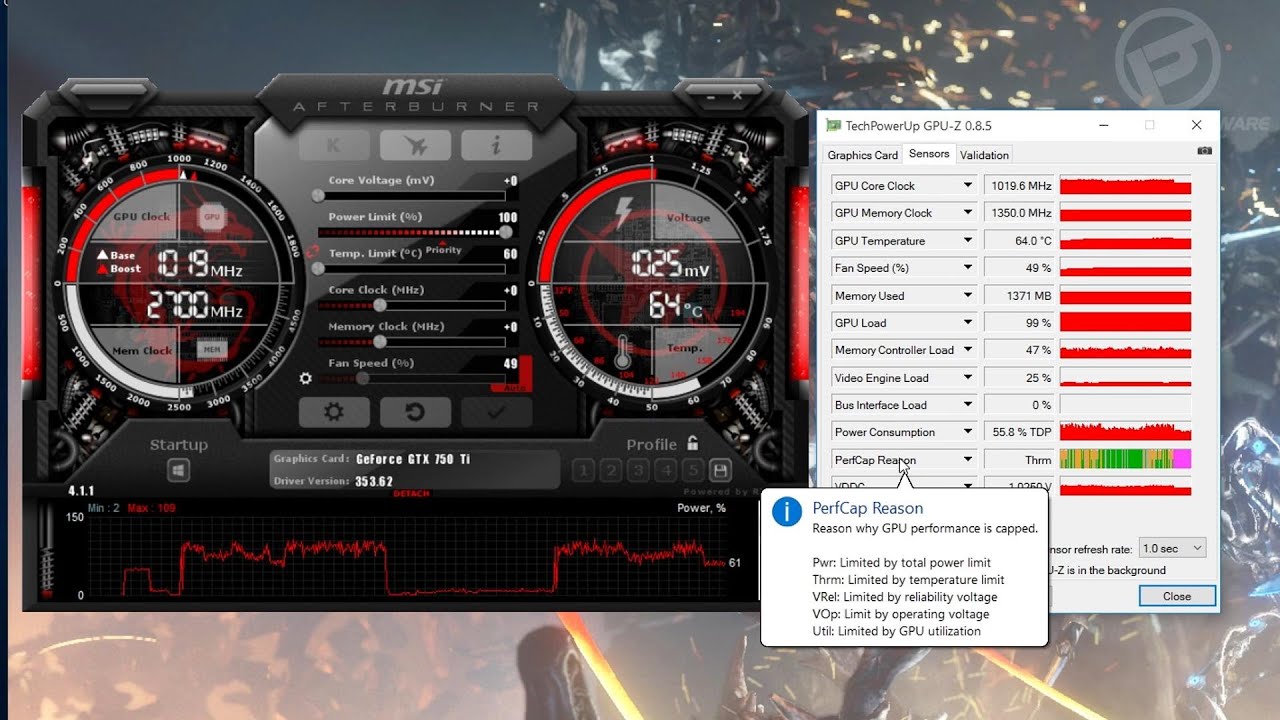Click the Power % monitoring graph in Afterburner
This screenshot has height=720, width=1280.
pyautogui.click(x=407, y=557)
